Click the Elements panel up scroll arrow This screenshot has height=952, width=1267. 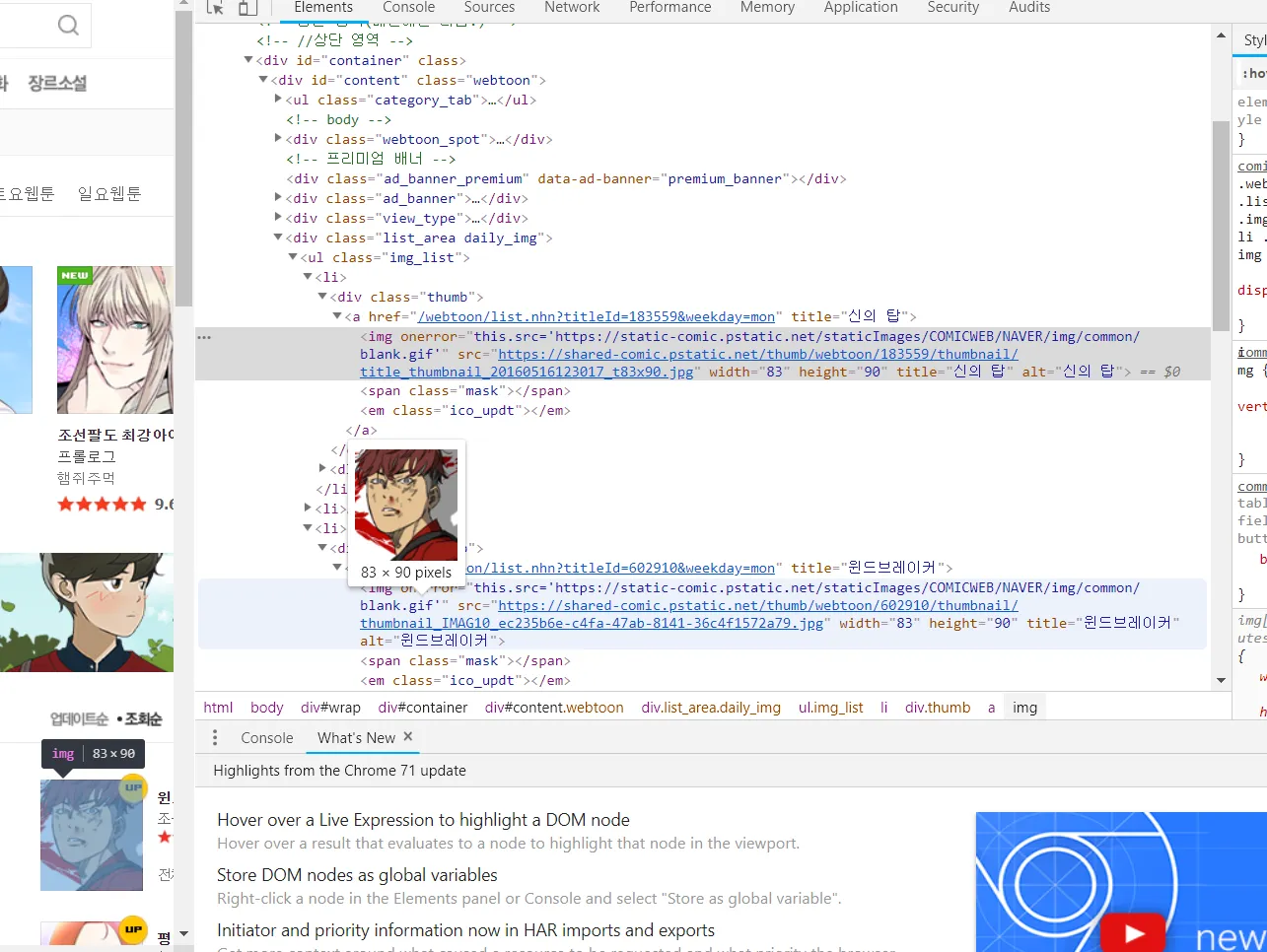(x=1222, y=34)
